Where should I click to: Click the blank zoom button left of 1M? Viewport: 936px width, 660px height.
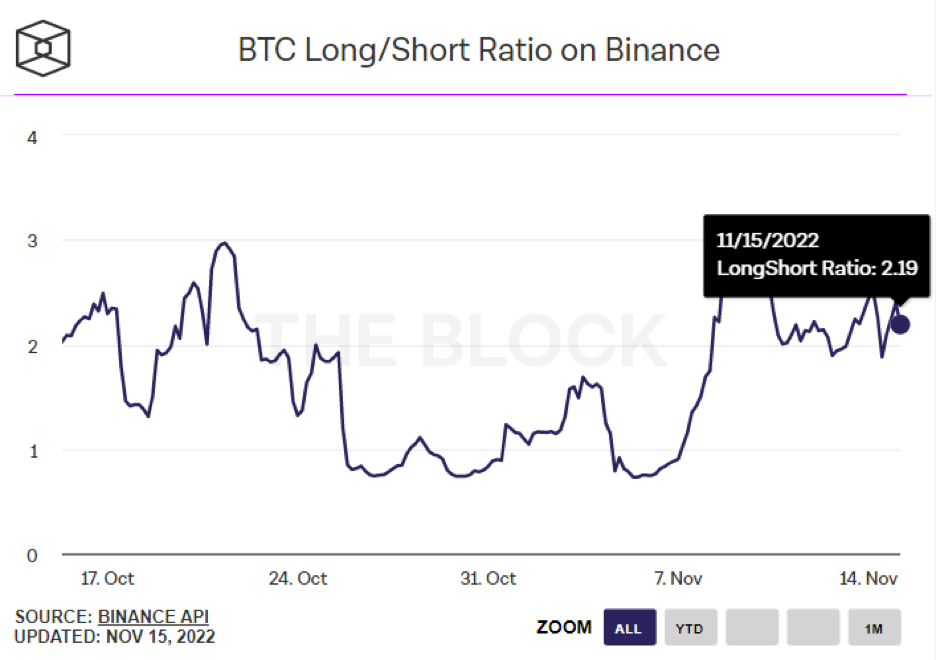point(812,628)
